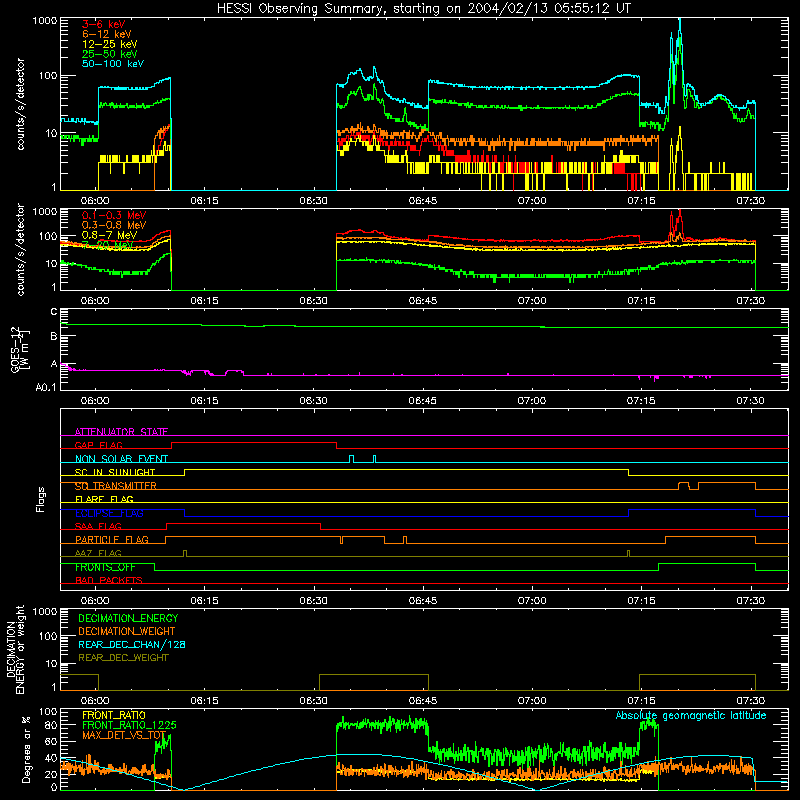Click the DECIMATION_WEIGHT legend label
Viewport: 800px width, 800px height.
(127, 631)
